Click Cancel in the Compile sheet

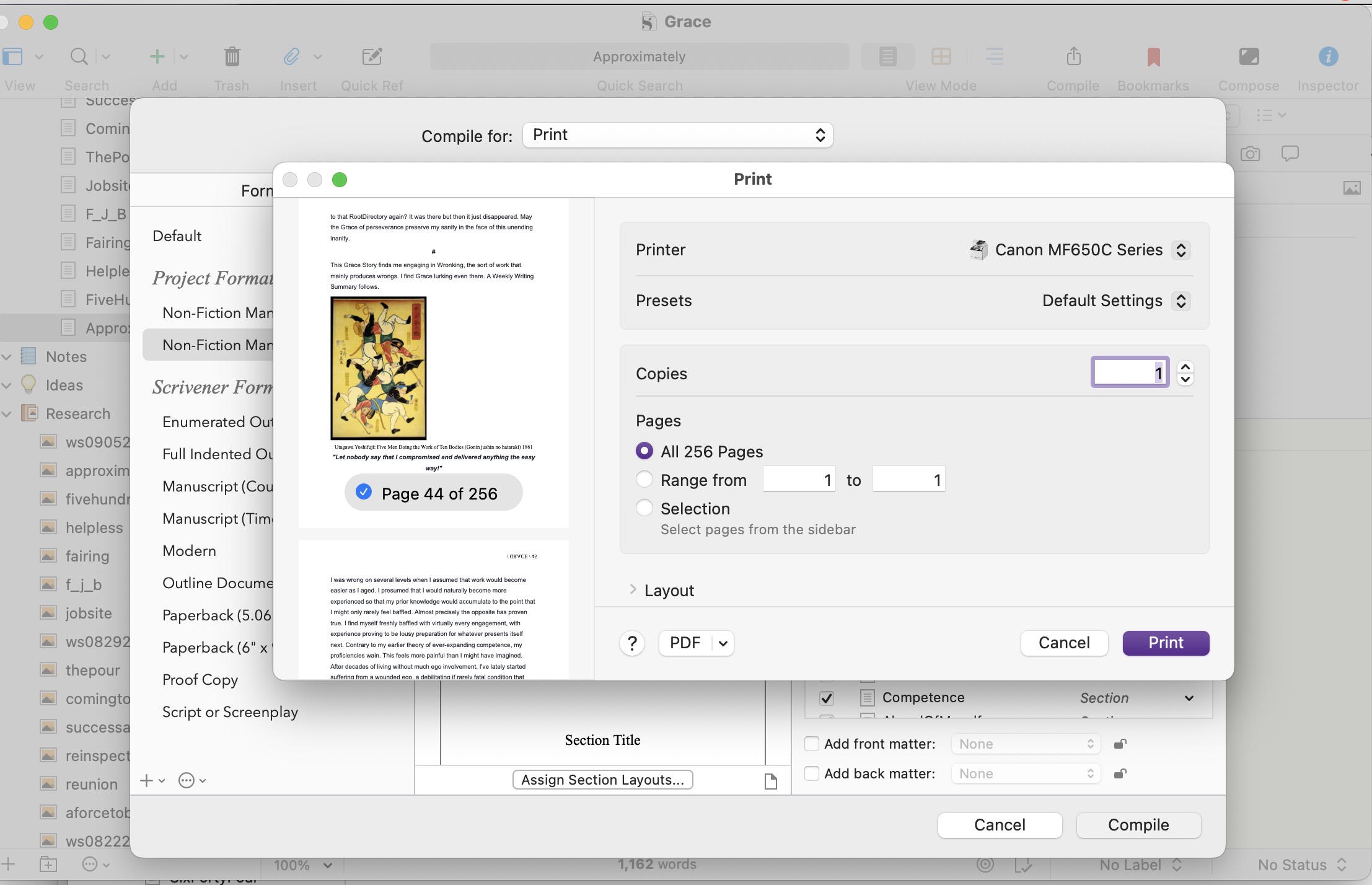(1000, 826)
